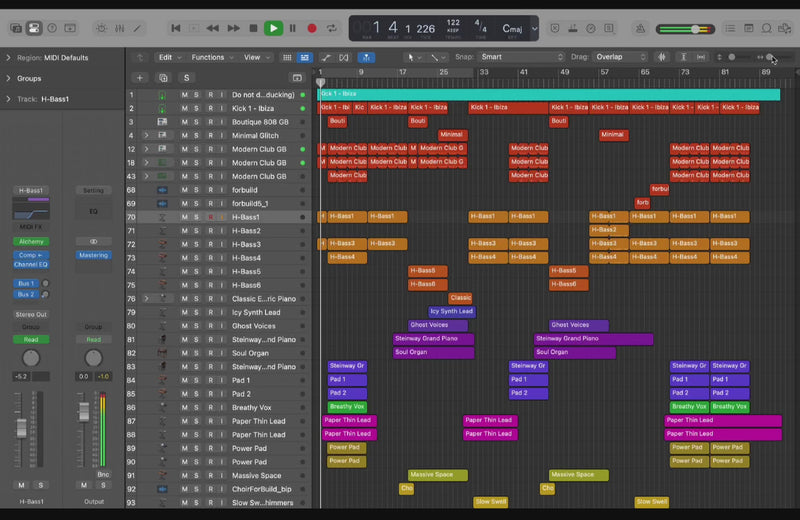Click the Play button in transport
Image resolution: width=800 pixels, height=520 pixels.
[x=272, y=28]
